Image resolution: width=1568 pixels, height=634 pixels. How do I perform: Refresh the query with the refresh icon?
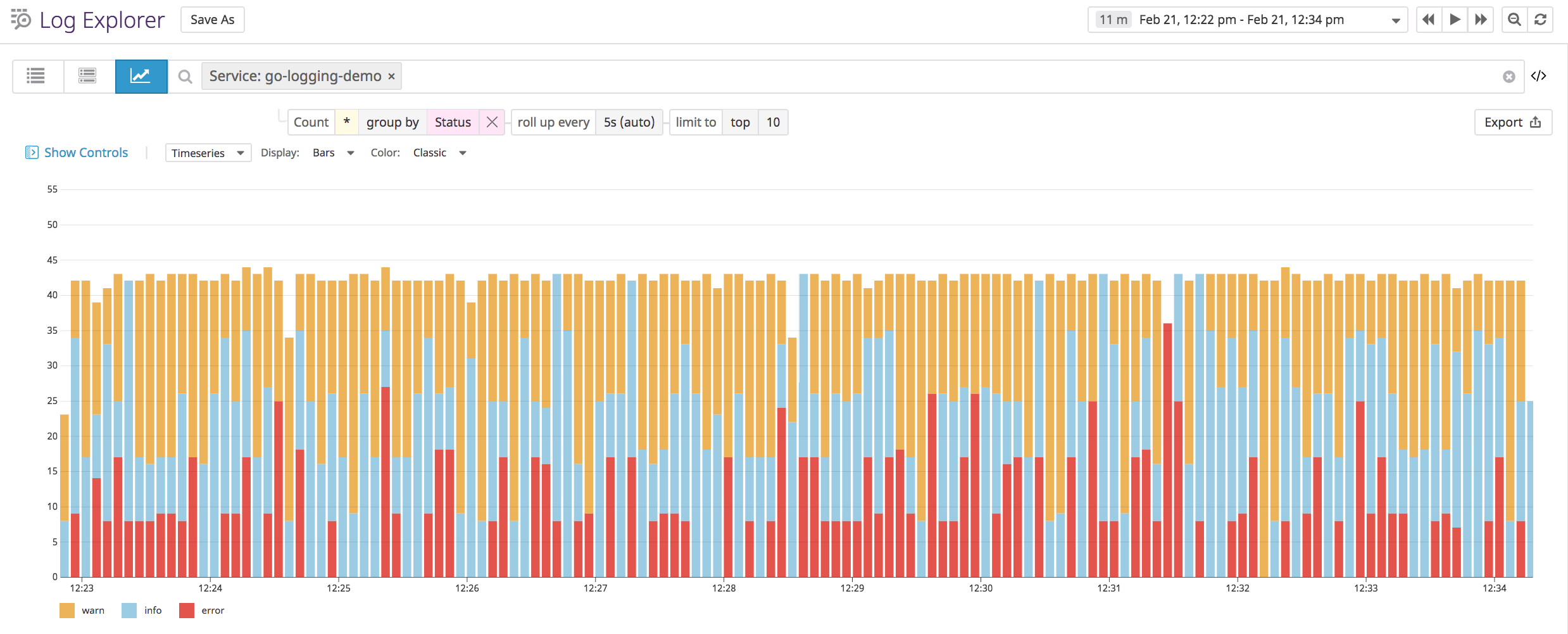[x=1541, y=20]
